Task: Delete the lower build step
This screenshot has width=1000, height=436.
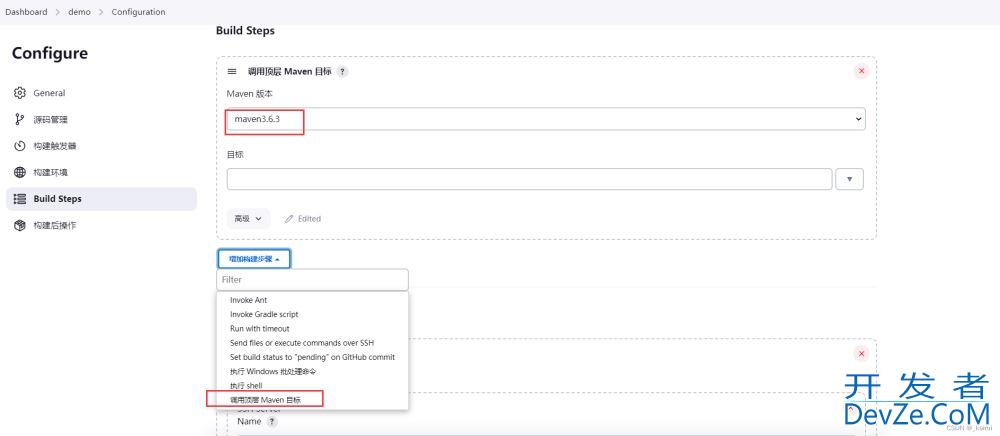Action: [x=862, y=353]
